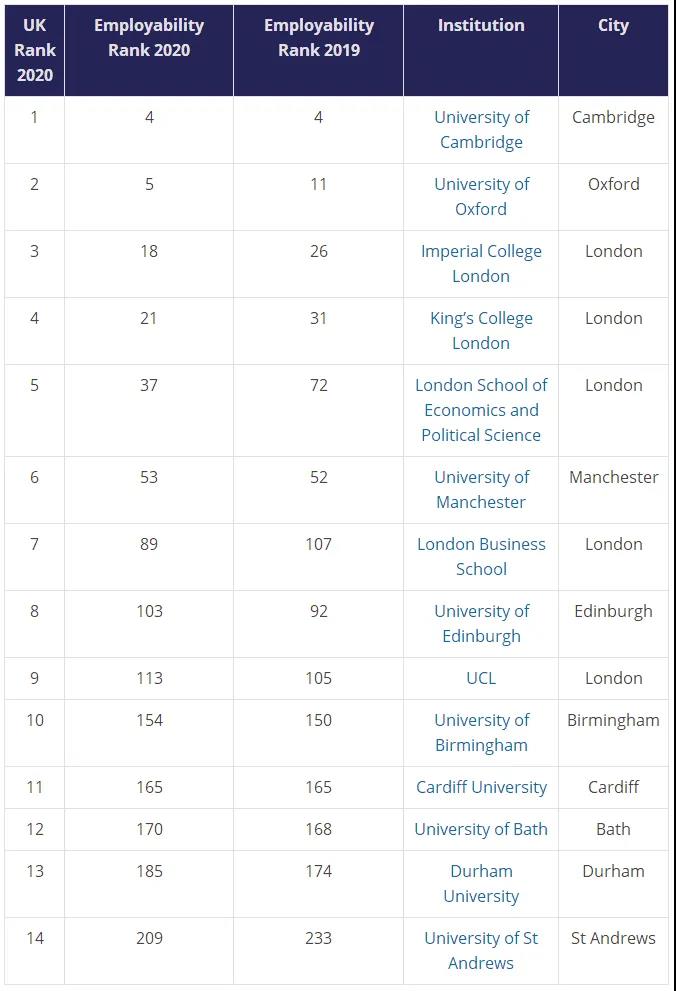Image resolution: width=676 pixels, height=991 pixels.
Task: Open the Cardiff University link
Action: point(481,787)
